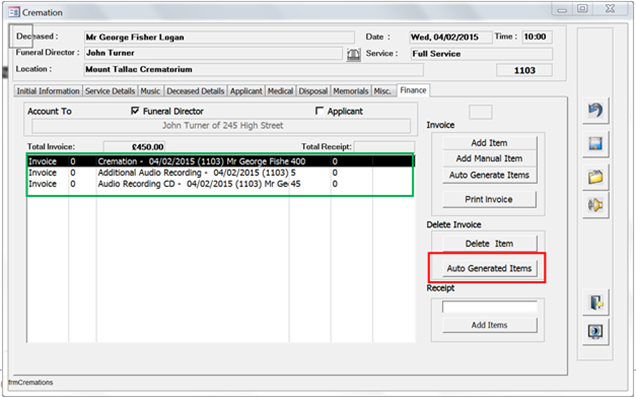Click the Add Item button
The width and height of the screenshot is (636, 397).
pos(489,143)
